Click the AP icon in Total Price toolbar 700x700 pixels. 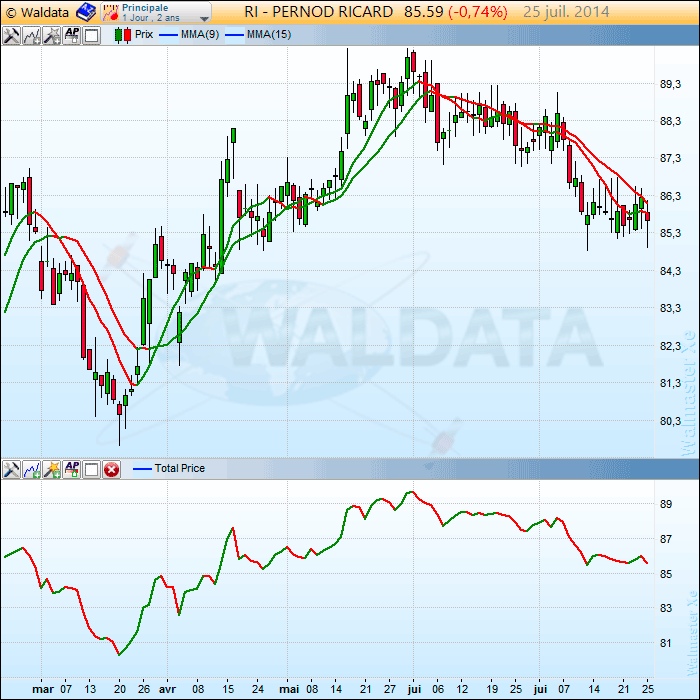tap(72, 469)
